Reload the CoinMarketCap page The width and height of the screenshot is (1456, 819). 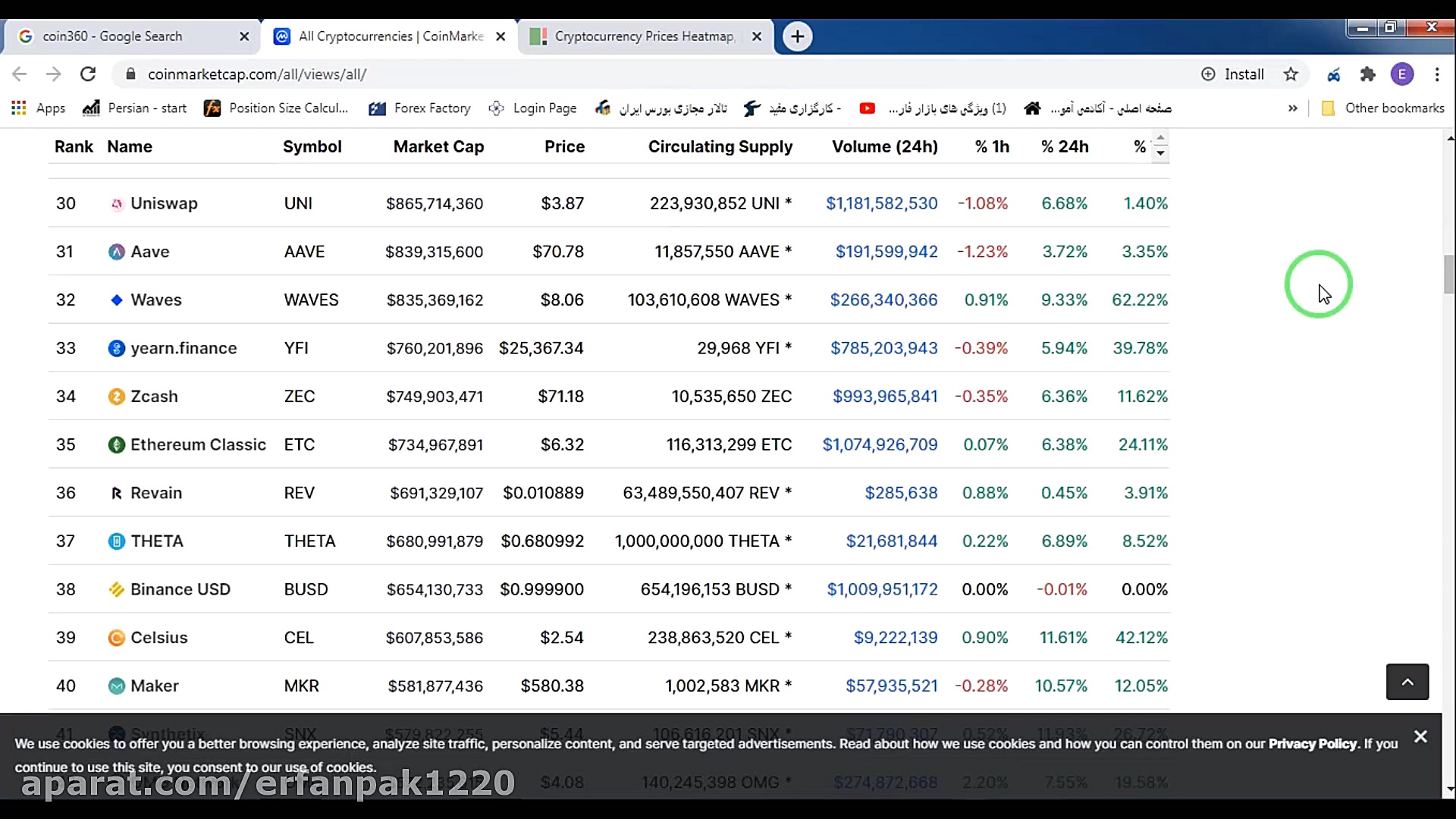pyautogui.click(x=88, y=74)
